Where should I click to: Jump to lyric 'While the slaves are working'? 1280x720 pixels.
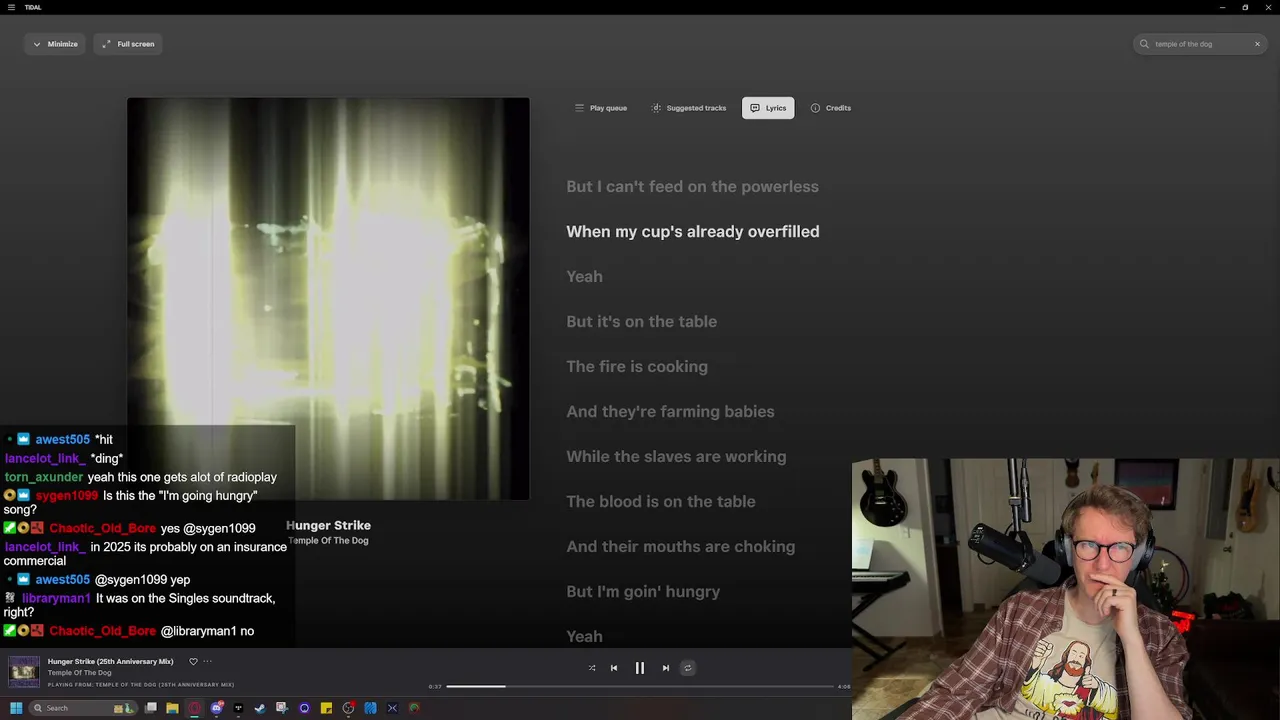pyautogui.click(x=676, y=456)
